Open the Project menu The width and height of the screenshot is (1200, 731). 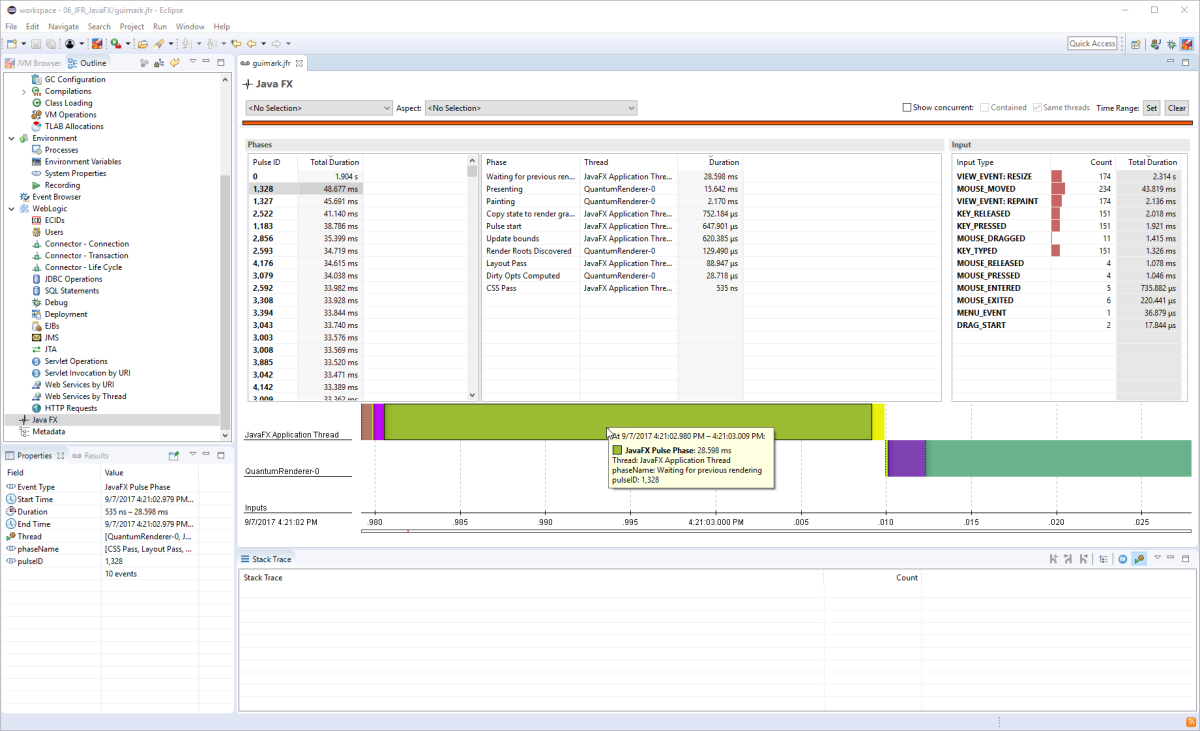click(132, 27)
